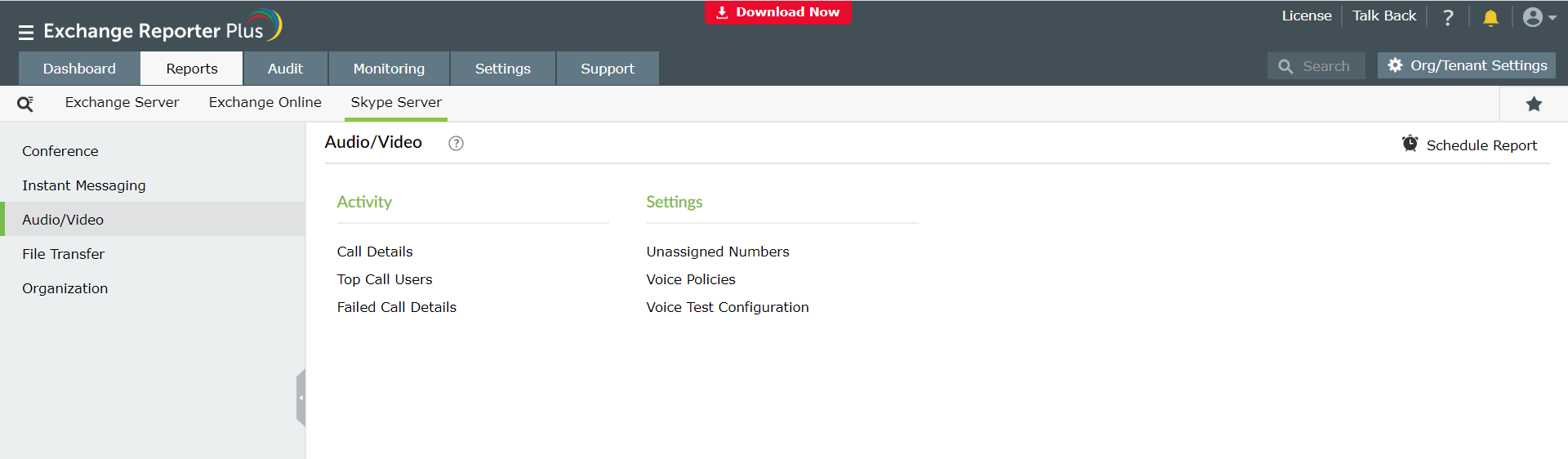This screenshot has width=1568, height=459.
Task: Open the Unassigned Numbers report
Action: pos(718,252)
